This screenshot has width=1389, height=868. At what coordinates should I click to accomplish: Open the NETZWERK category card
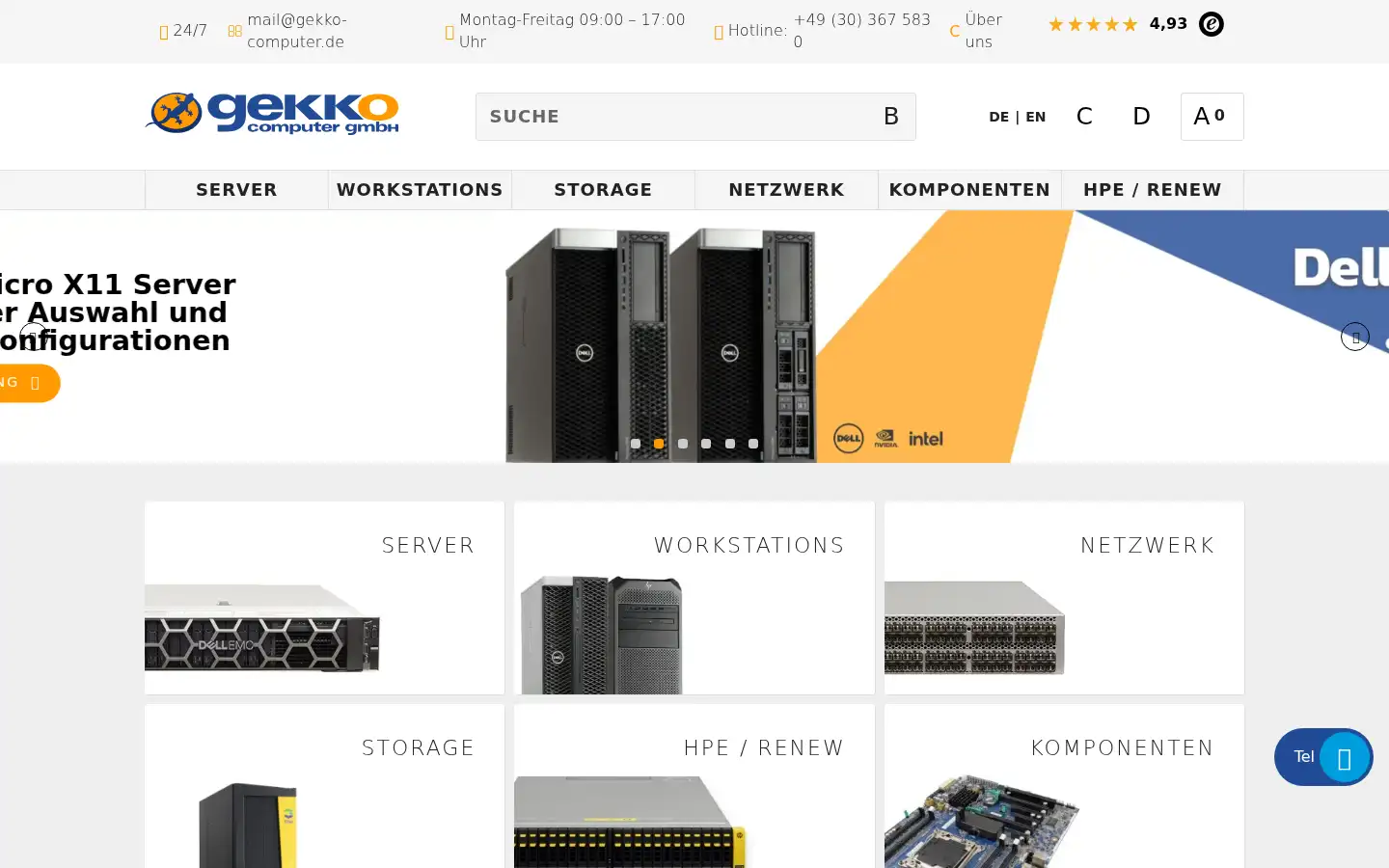[x=1064, y=598]
